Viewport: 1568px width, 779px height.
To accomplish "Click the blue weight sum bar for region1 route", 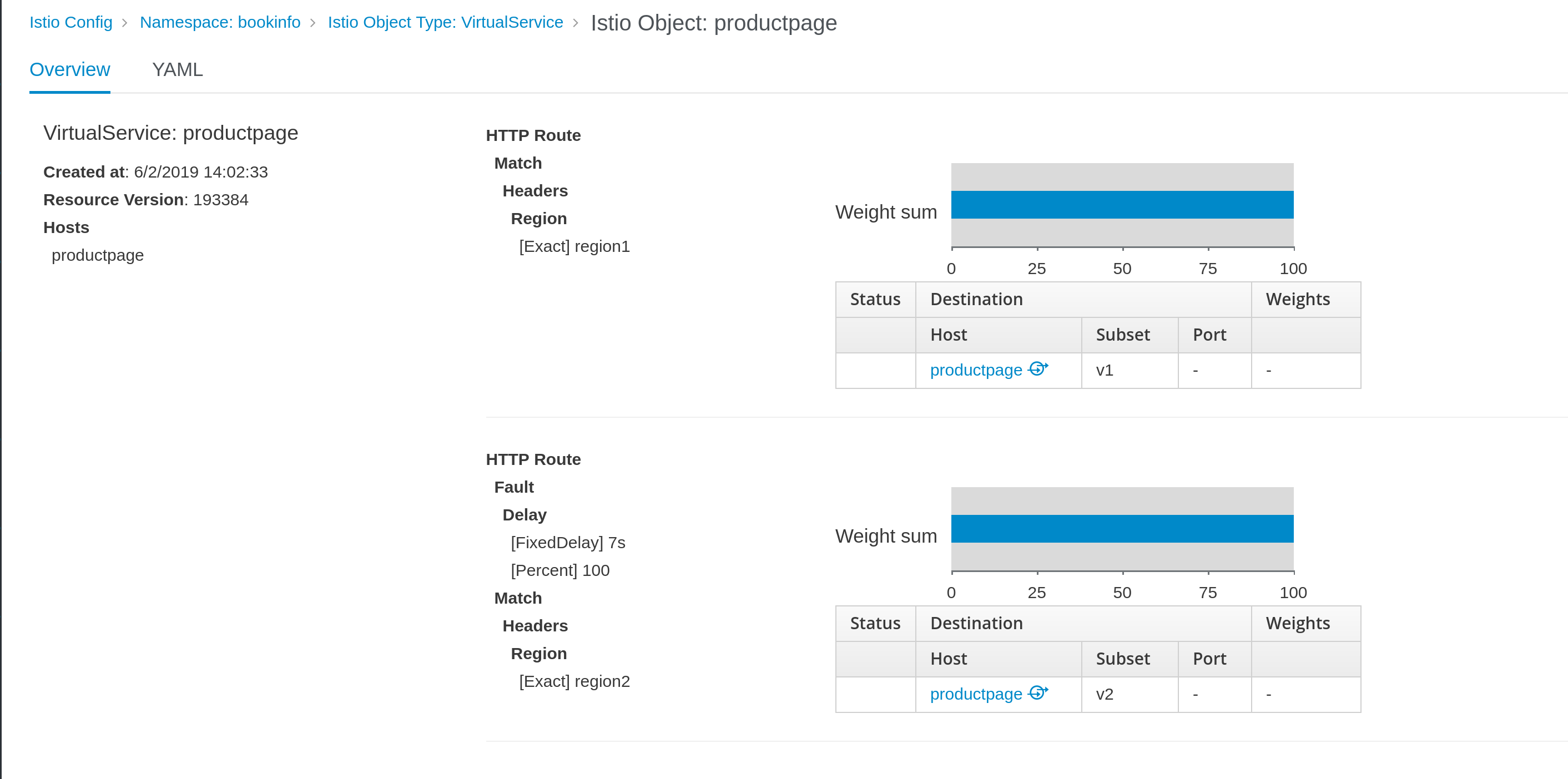I will [1122, 205].
